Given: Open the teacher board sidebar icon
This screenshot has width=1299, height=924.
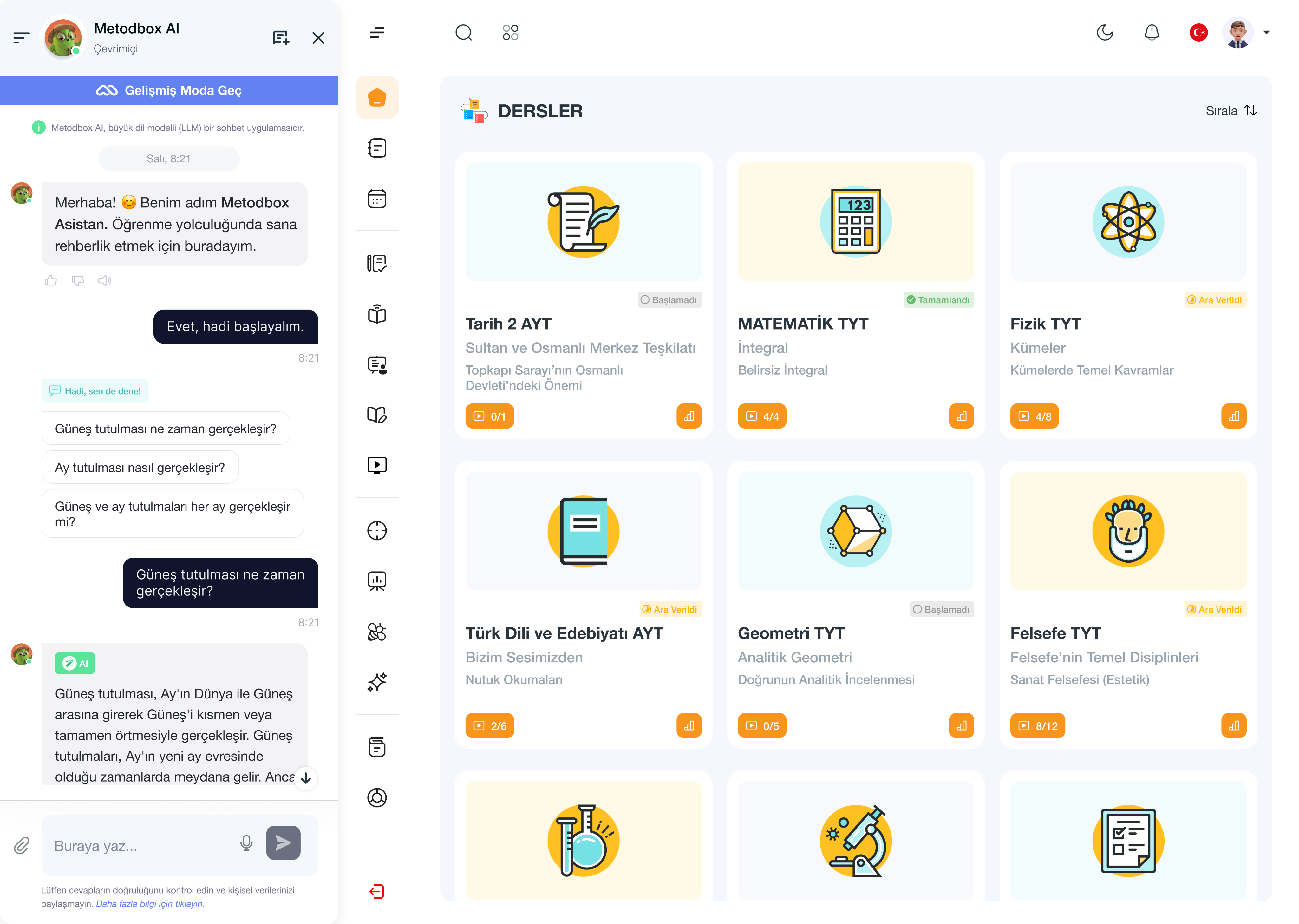Looking at the screenshot, I should pyautogui.click(x=377, y=365).
